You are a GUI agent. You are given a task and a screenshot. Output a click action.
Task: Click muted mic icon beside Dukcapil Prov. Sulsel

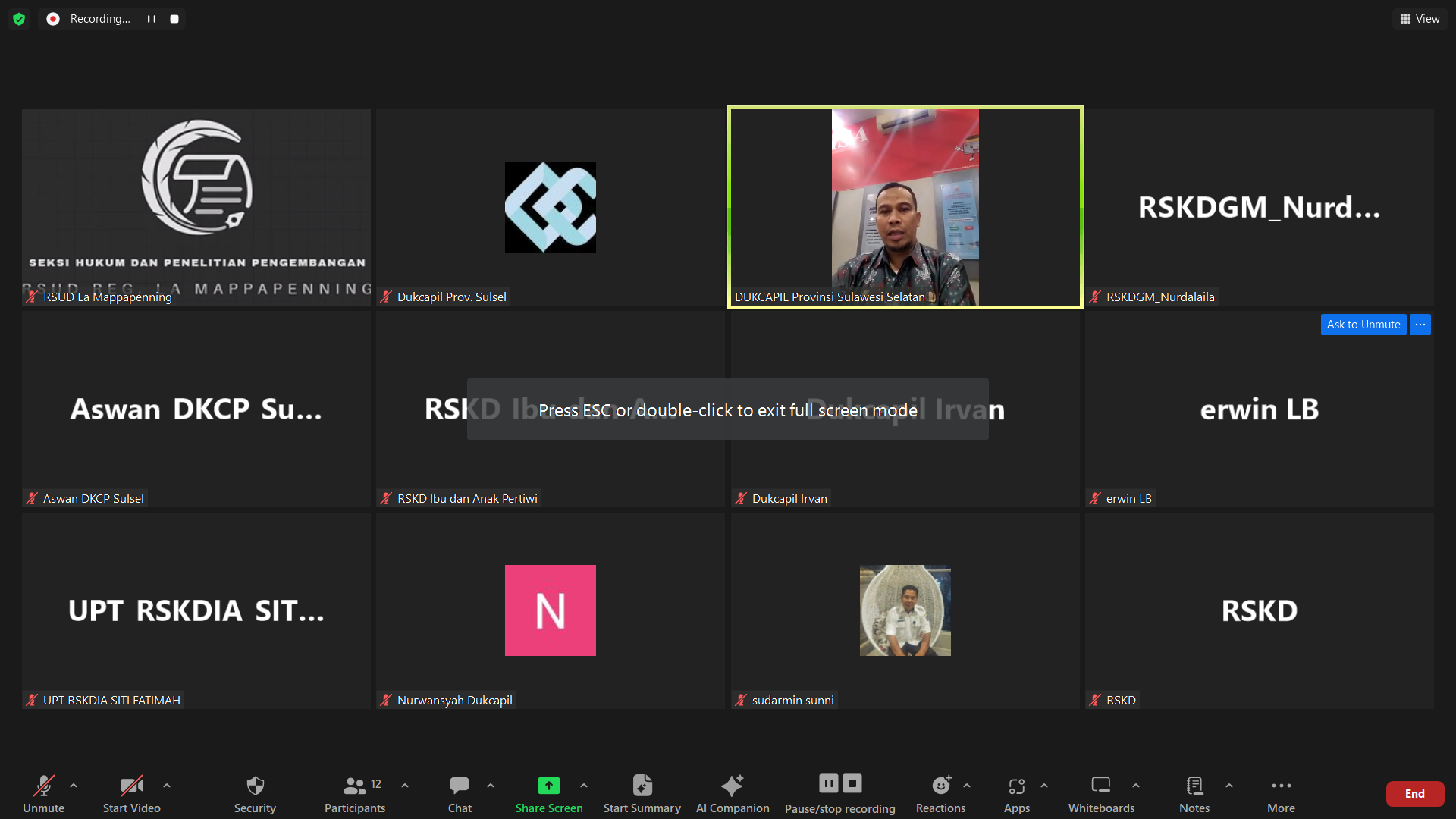coord(386,297)
